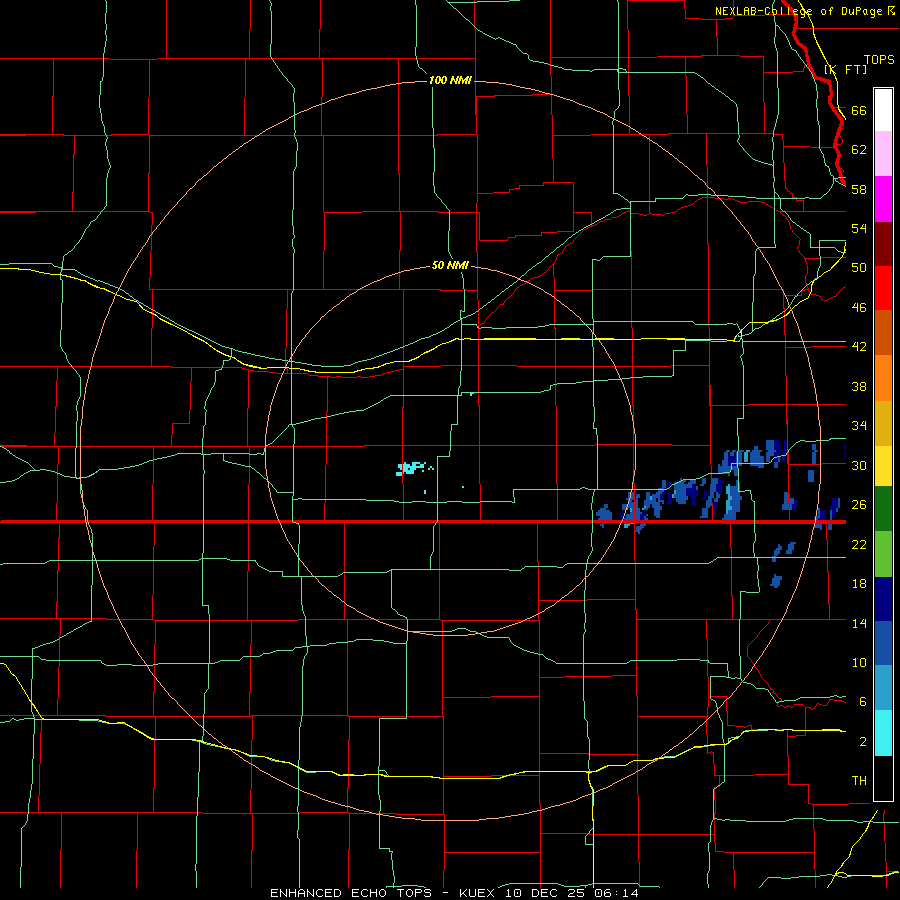Click the legend value 22
The height and width of the screenshot is (900, 900).
859,544
